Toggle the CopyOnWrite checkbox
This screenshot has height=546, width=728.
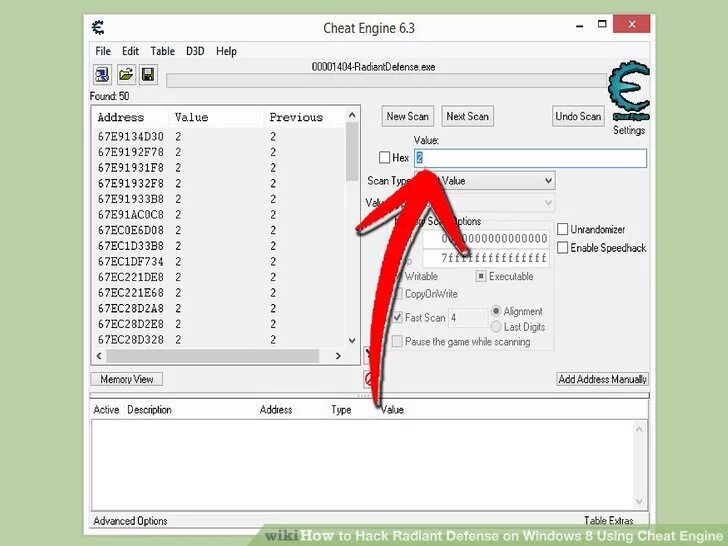[x=397, y=294]
